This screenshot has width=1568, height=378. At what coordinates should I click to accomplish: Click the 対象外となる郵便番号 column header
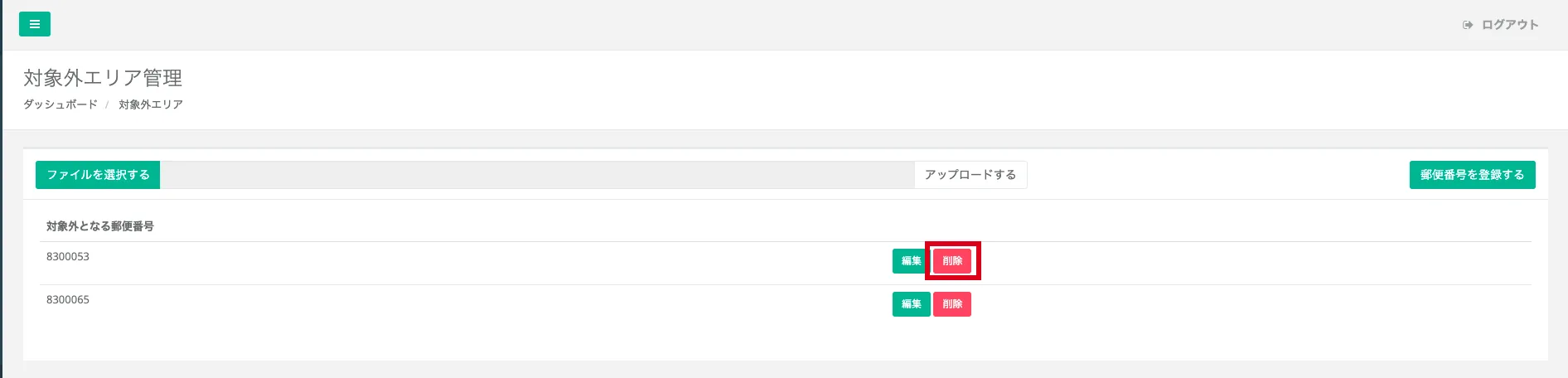(100, 226)
